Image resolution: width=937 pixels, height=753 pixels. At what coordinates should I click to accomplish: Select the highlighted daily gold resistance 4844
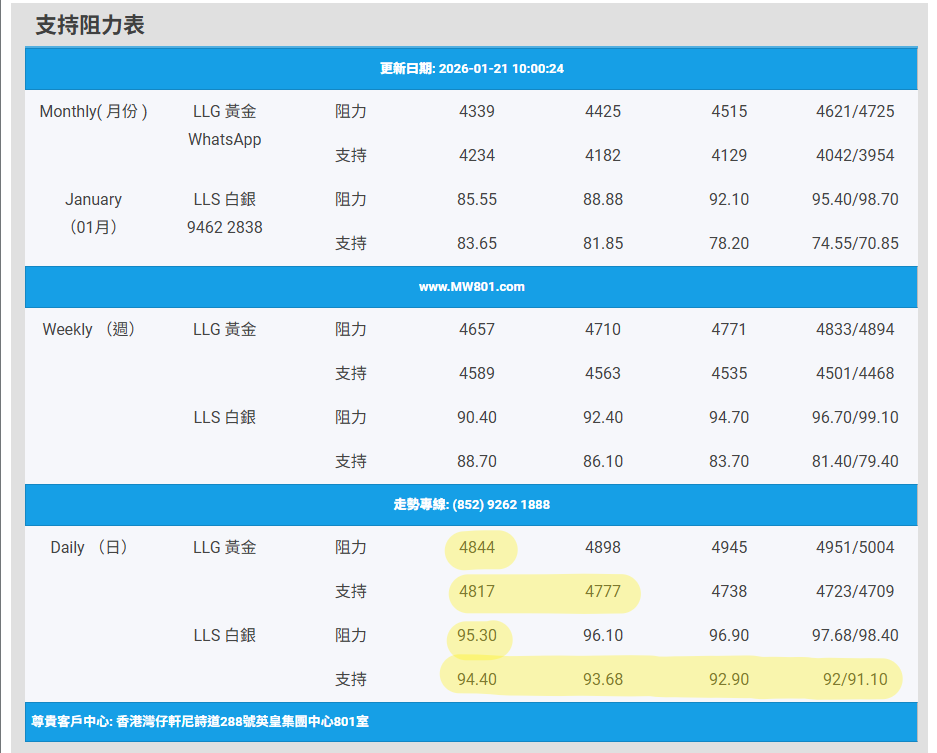477,548
